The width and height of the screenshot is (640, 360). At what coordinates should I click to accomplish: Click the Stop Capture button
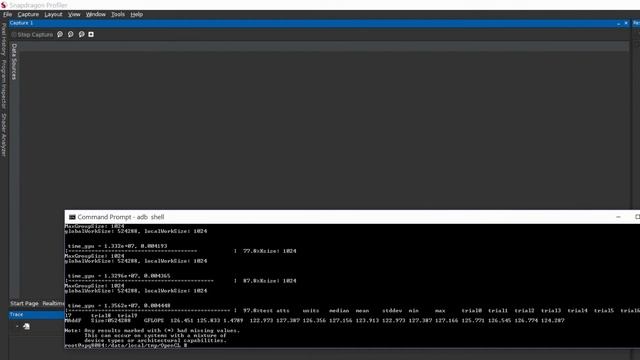click(x=32, y=35)
